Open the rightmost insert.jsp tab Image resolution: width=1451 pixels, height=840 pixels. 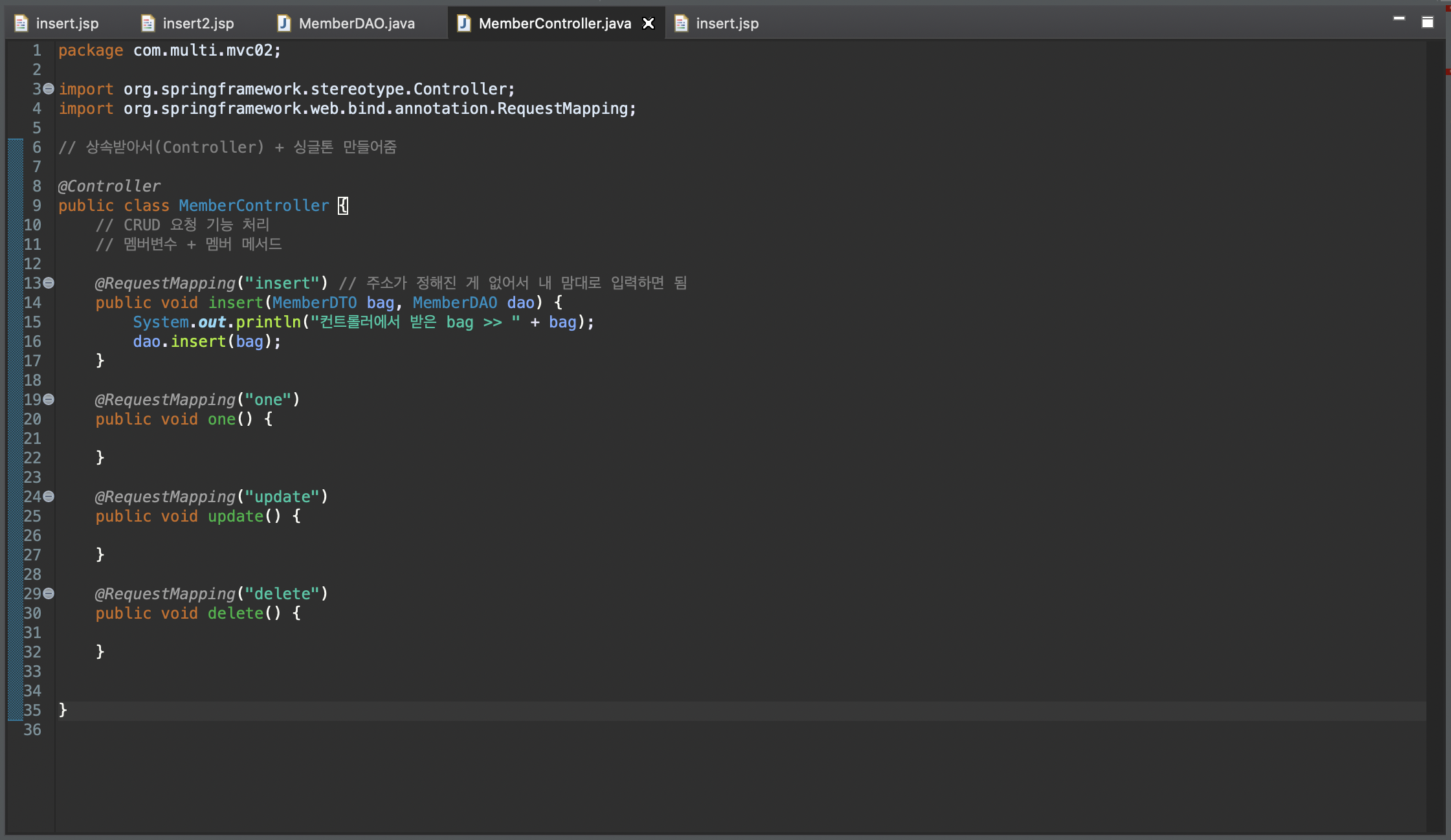pos(726,23)
